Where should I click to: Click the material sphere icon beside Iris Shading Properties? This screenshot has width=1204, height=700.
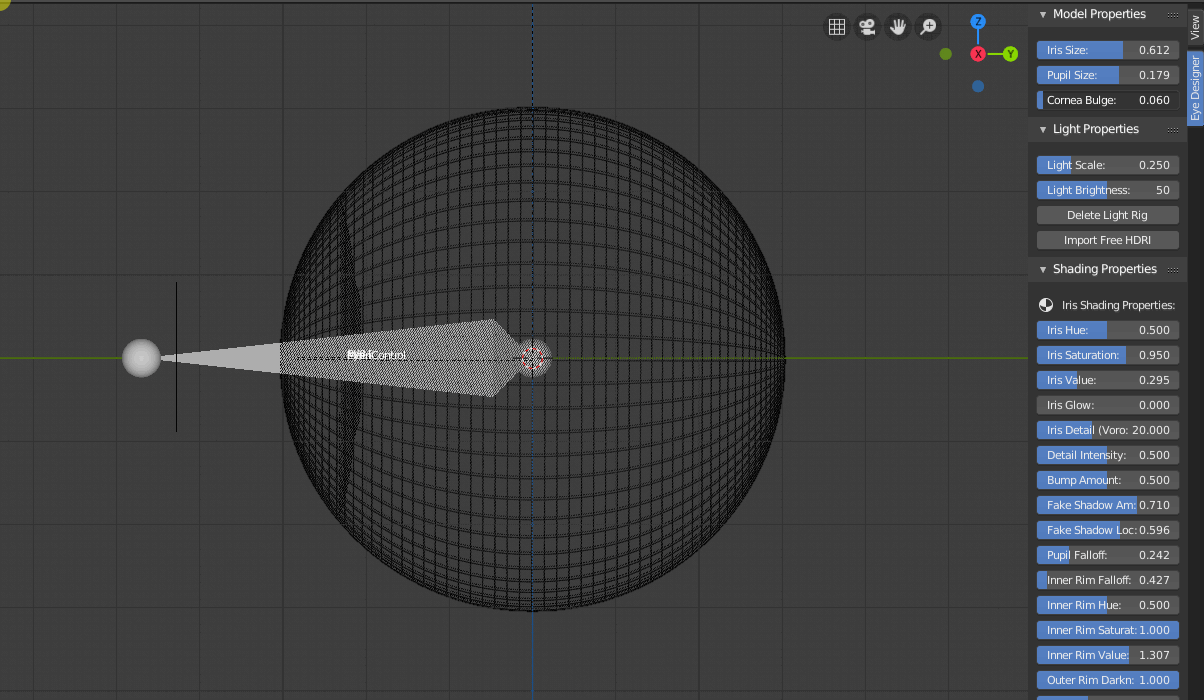point(1046,304)
